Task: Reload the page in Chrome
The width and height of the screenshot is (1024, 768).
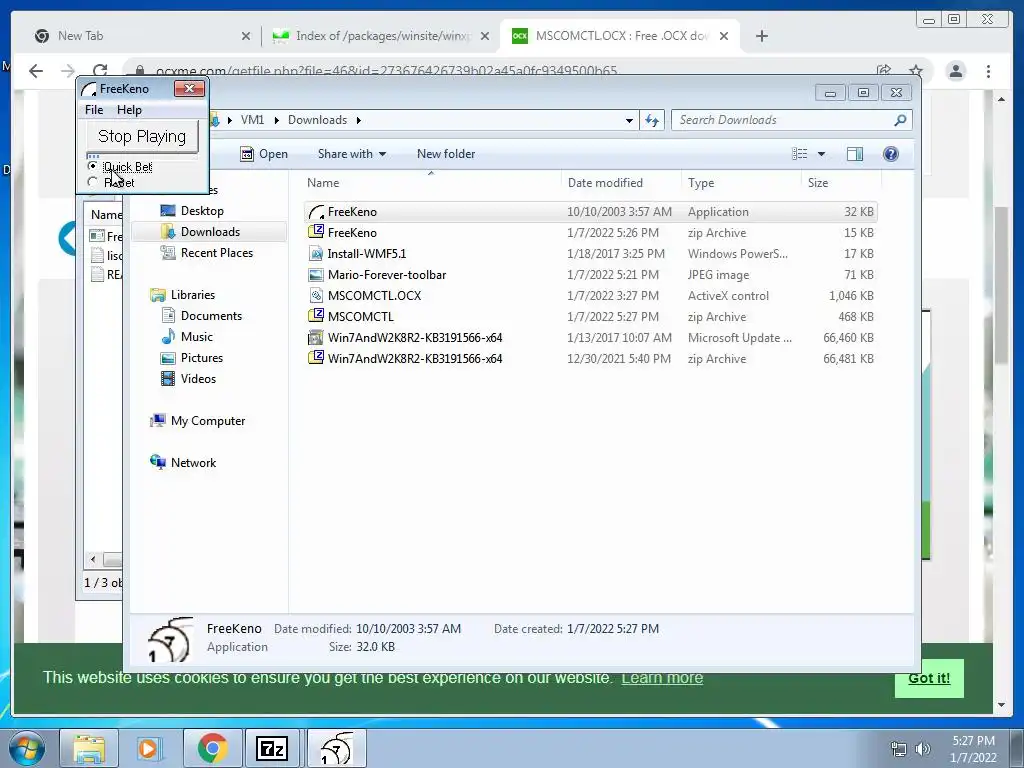Action: point(100,71)
